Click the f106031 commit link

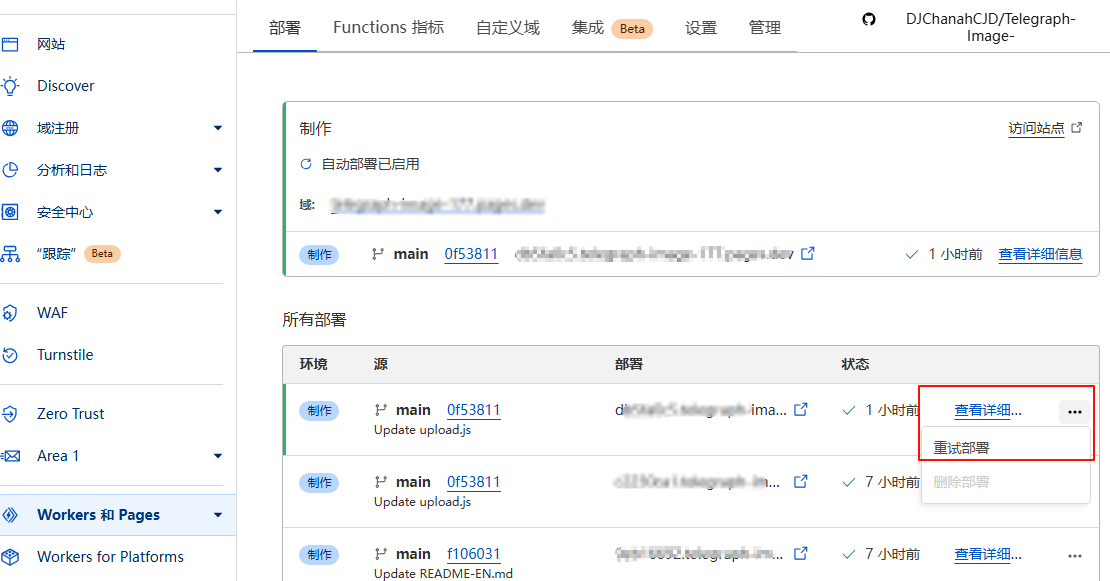tap(474, 553)
